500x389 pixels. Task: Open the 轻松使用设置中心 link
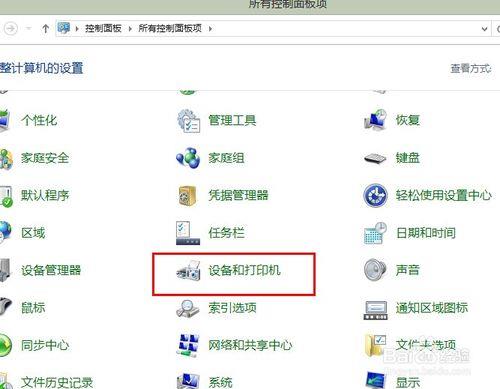(x=444, y=195)
